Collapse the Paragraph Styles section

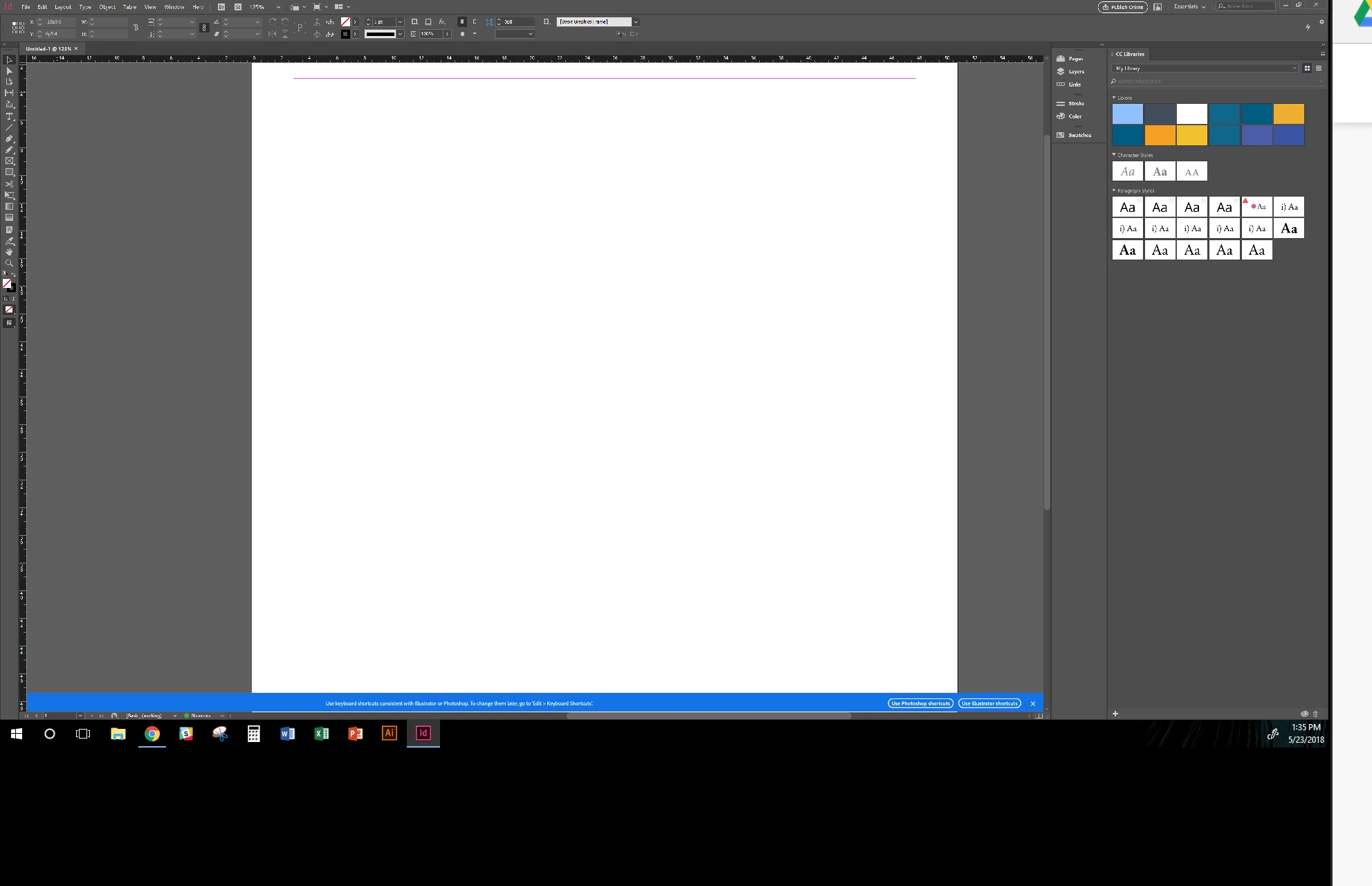pos(1114,190)
